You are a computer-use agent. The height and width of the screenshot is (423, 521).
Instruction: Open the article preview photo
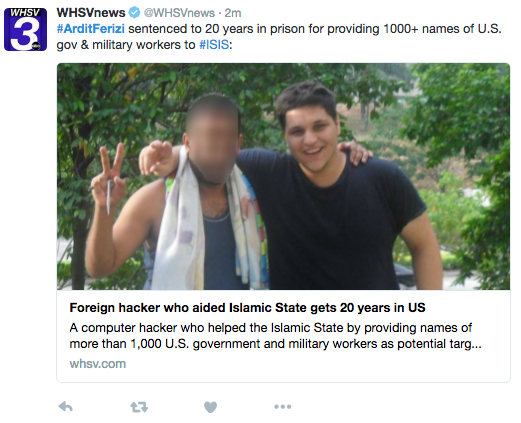(x=283, y=176)
